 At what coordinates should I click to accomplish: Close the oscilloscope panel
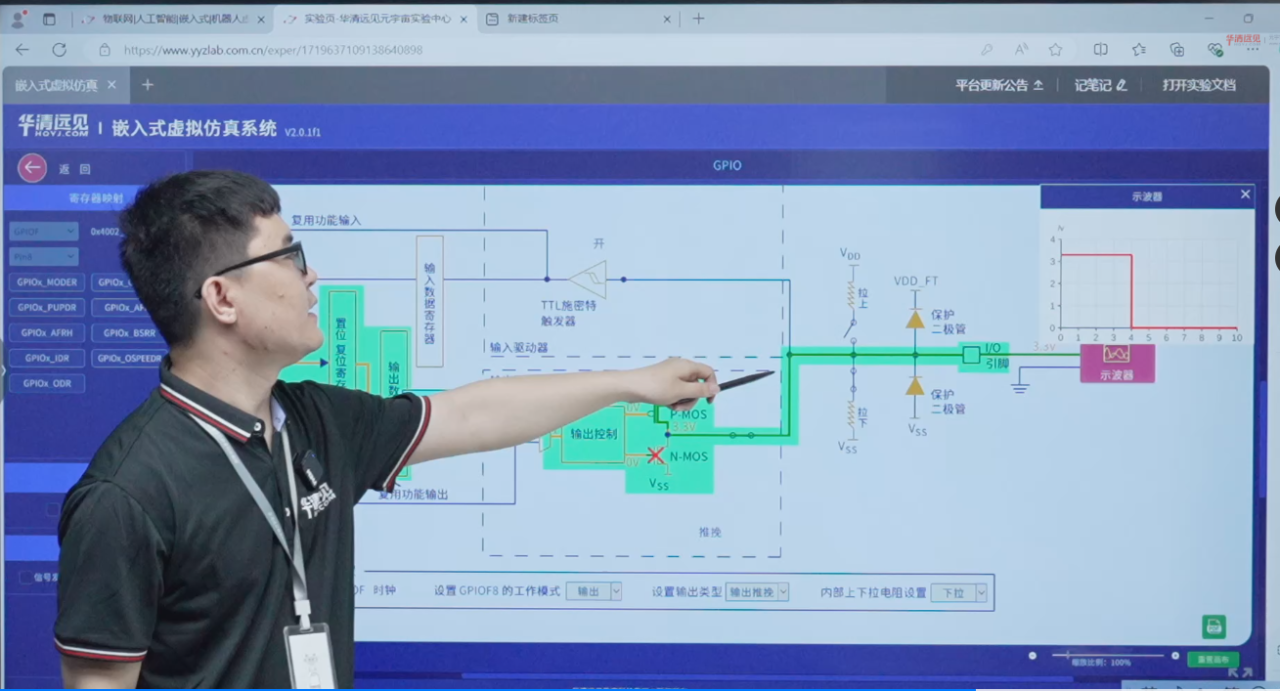click(1245, 195)
